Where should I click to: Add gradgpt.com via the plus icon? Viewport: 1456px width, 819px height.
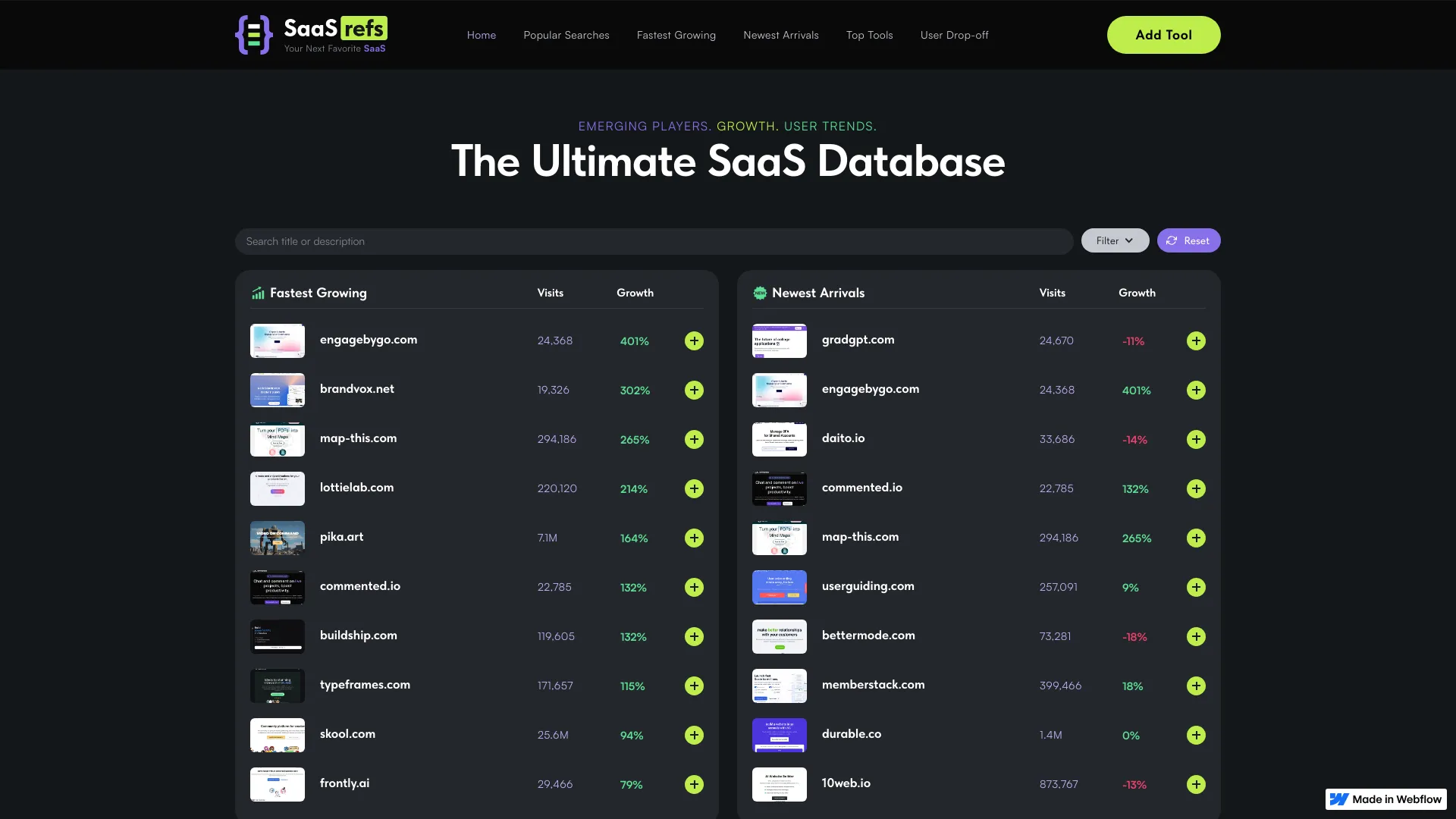click(x=1196, y=340)
